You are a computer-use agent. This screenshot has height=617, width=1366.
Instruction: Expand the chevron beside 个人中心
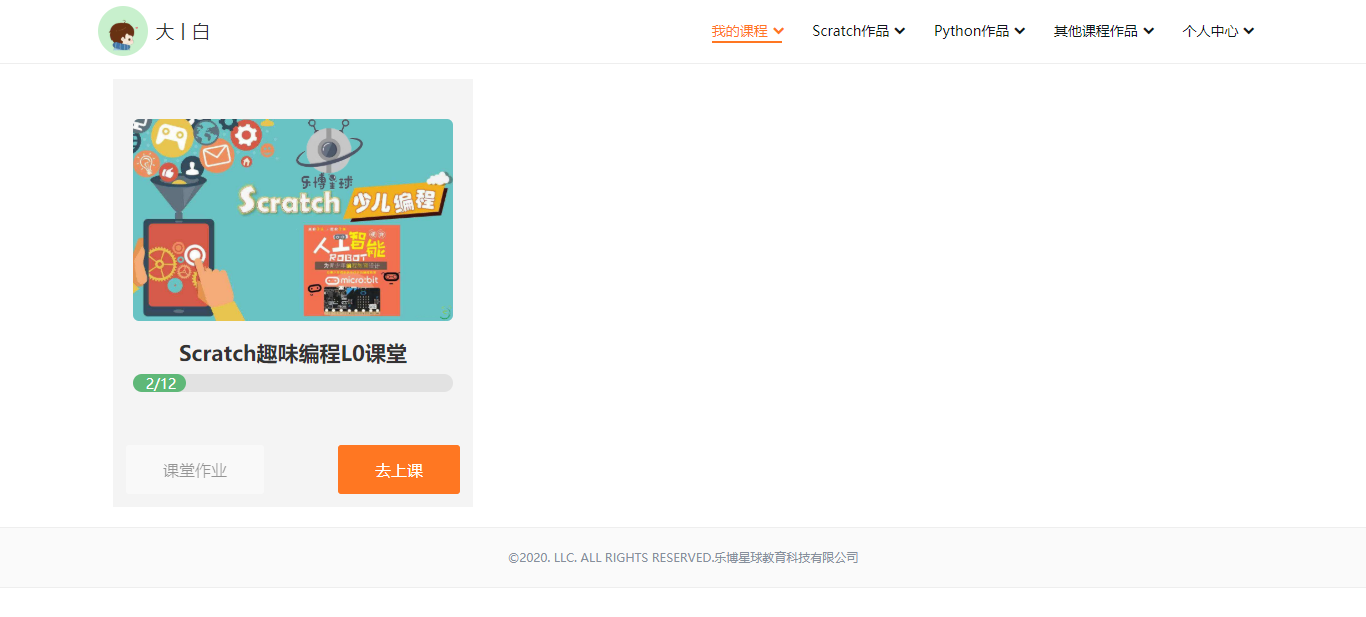1249,31
